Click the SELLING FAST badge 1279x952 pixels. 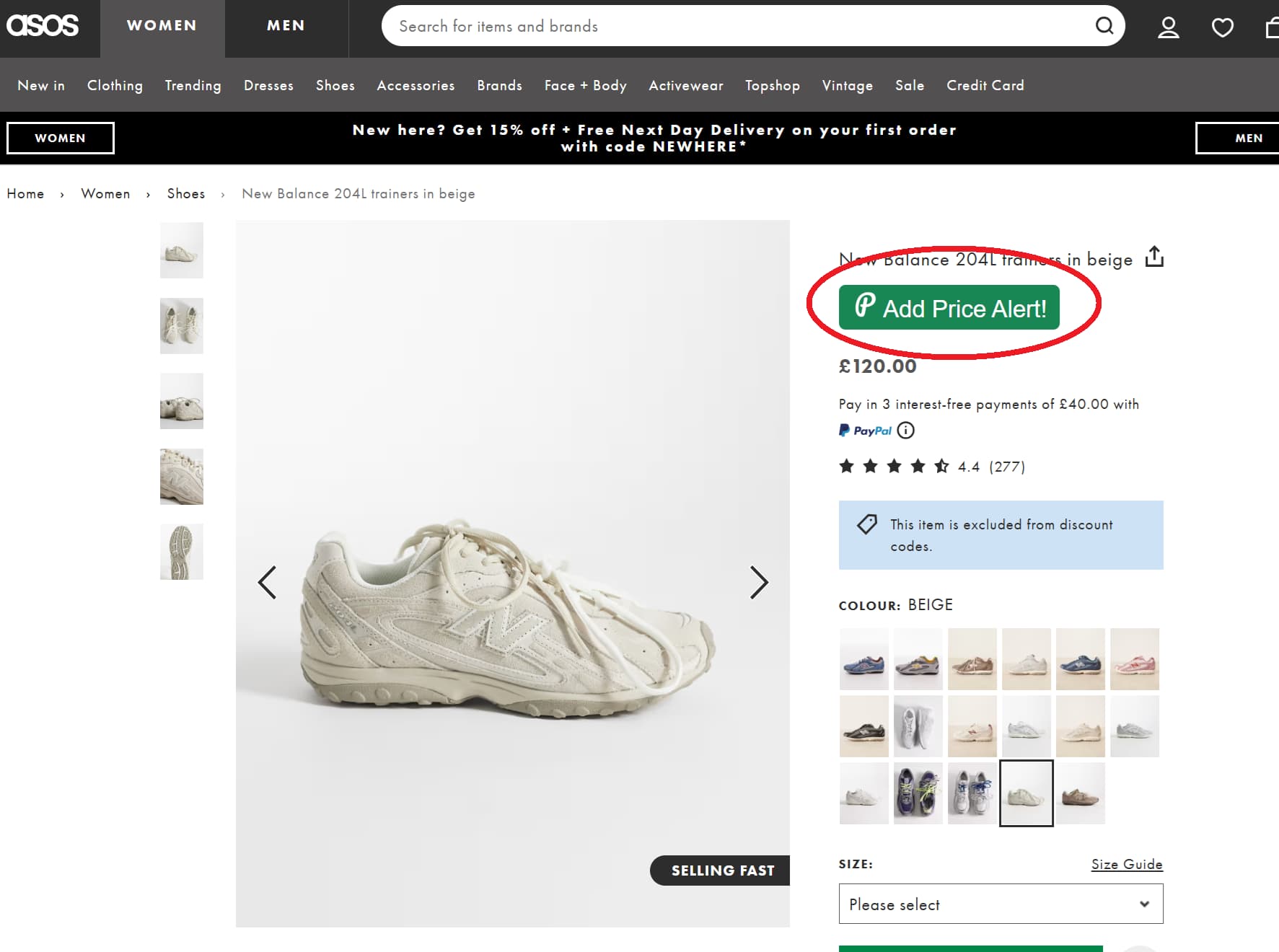point(720,871)
